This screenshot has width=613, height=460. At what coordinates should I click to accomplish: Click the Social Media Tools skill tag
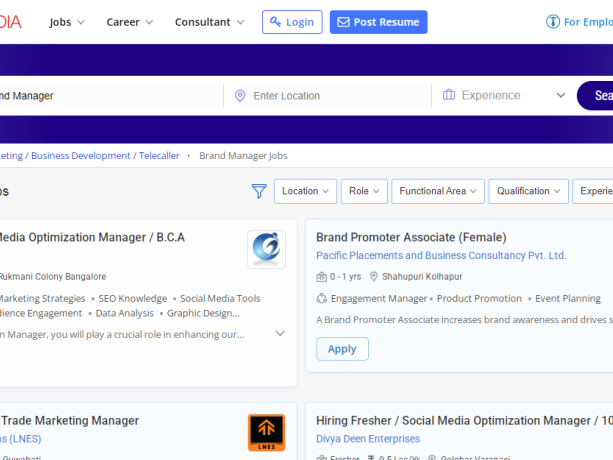pyautogui.click(x=220, y=299)
